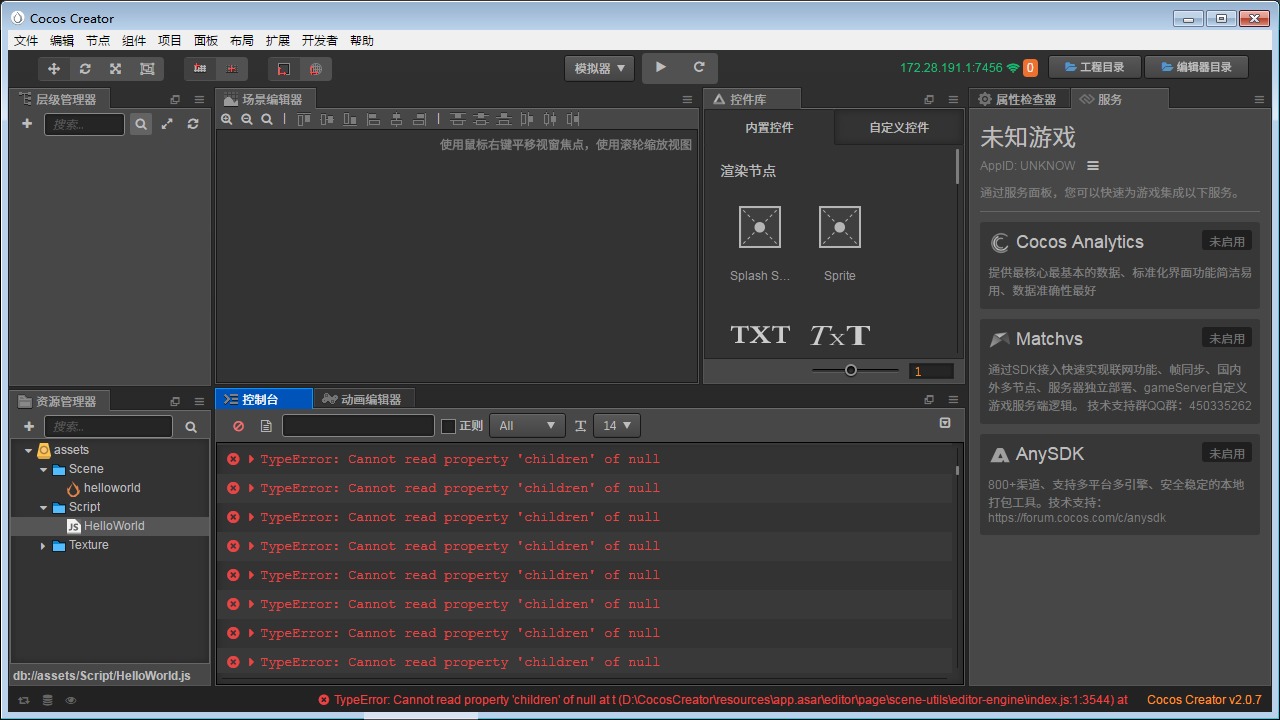The height and width of the screenshot is (720, 1280).
Task: Expand the Texture folder
Action: (x=43, y=545)
